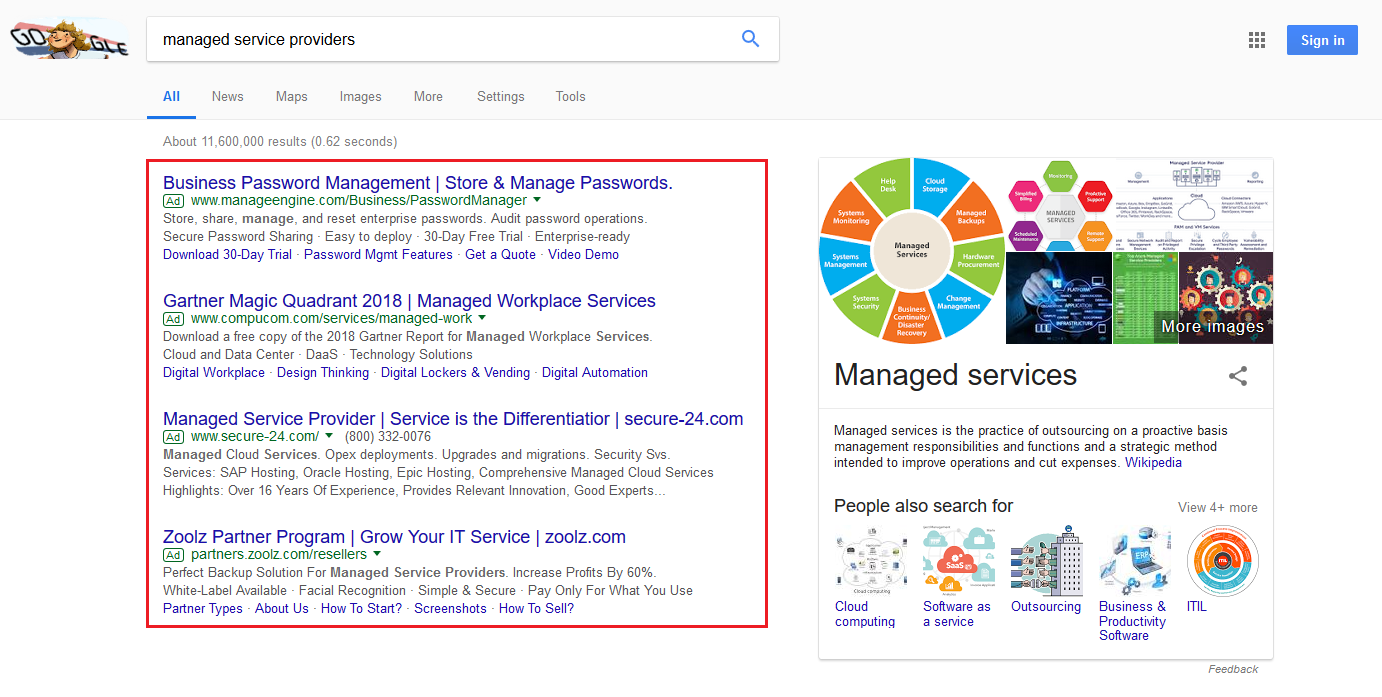
Task: Click the Feedback link
Action: 1233,669
